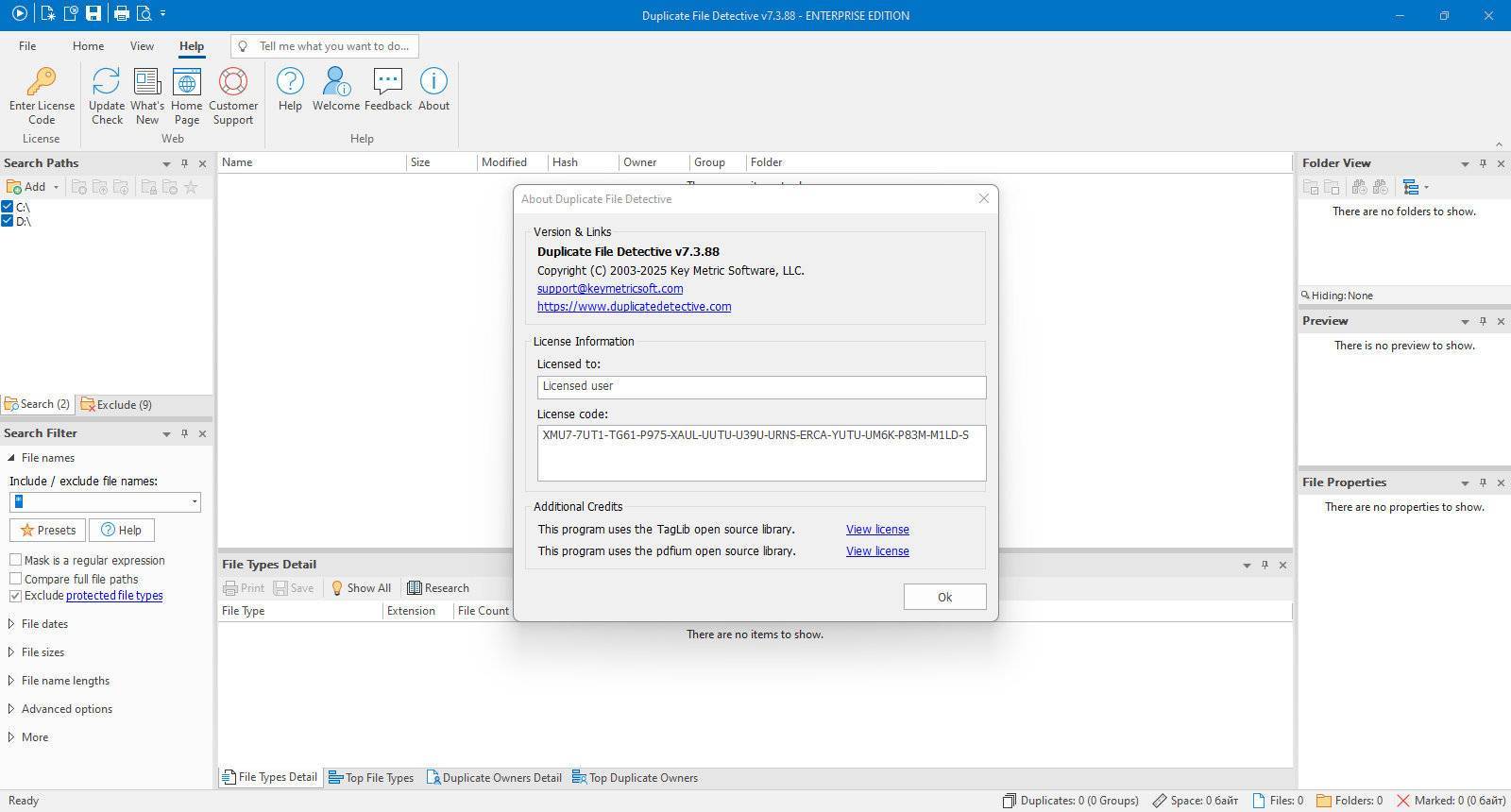View license for TagLib library
This screenshot has height=812, width=1511.
(877, 530)
